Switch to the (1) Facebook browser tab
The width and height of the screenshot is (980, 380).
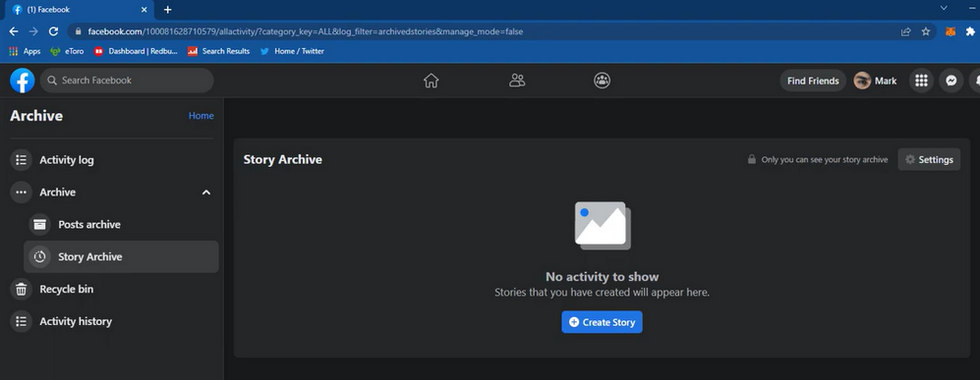tap(79, 10)
